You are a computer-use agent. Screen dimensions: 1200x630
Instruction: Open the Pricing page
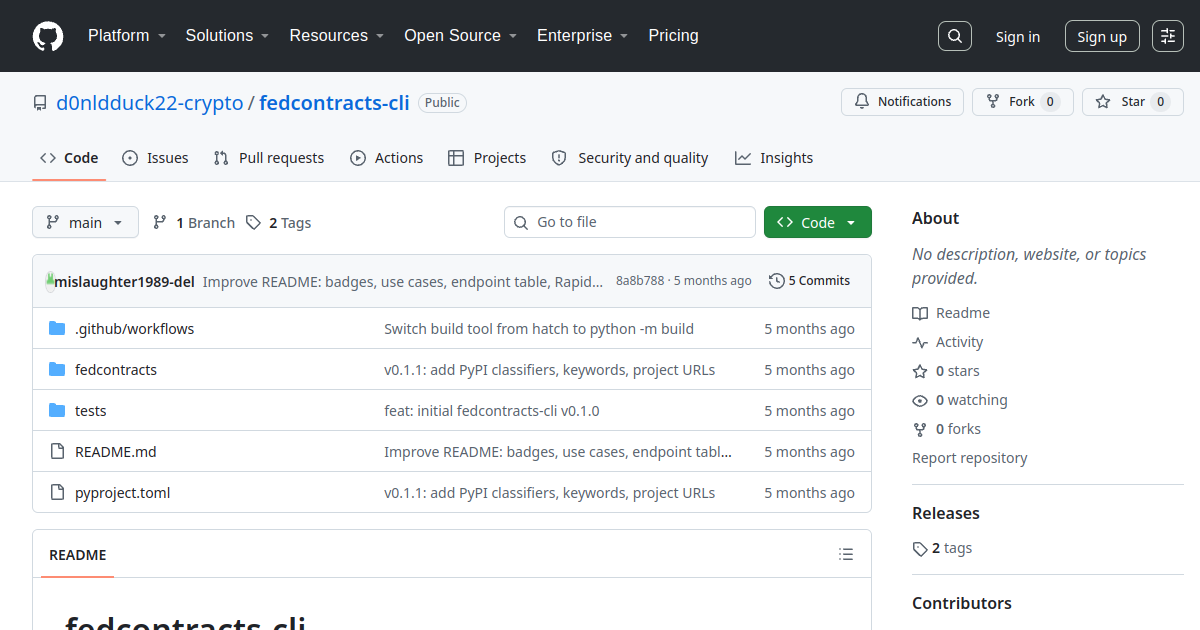click(673, 36)
